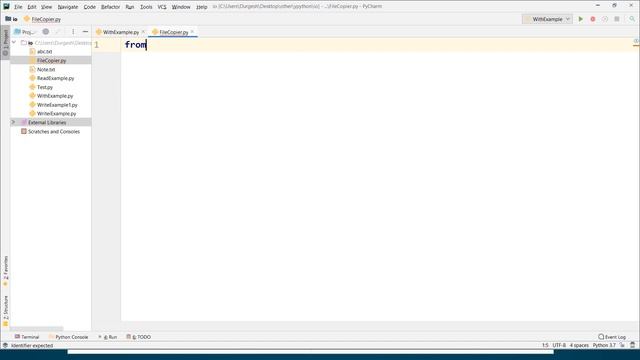The height and width of the screenshot is (360, 640).
Task: Click the status bar tool windows icon at far left
Action: click(5, 345)
